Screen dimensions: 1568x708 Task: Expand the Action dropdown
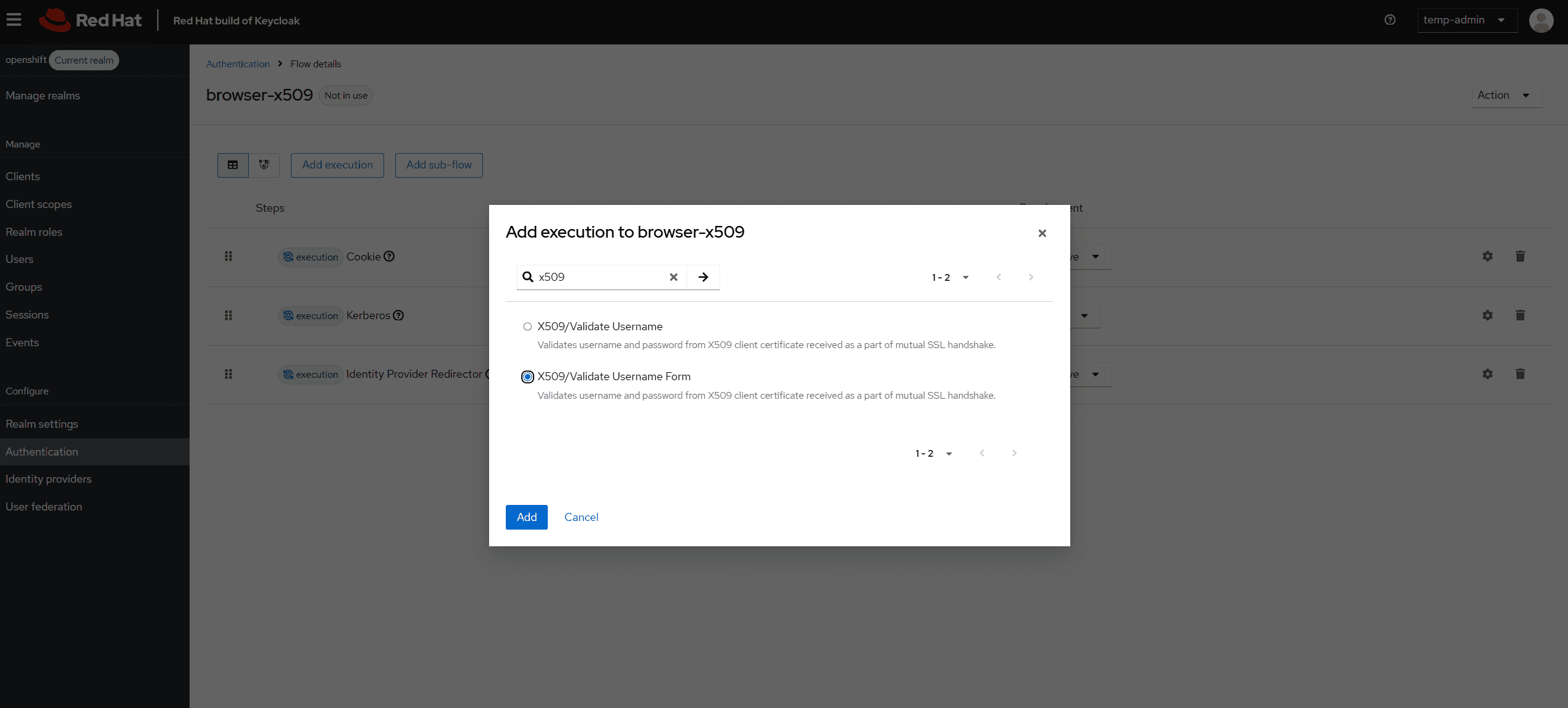pos(1507,95)
